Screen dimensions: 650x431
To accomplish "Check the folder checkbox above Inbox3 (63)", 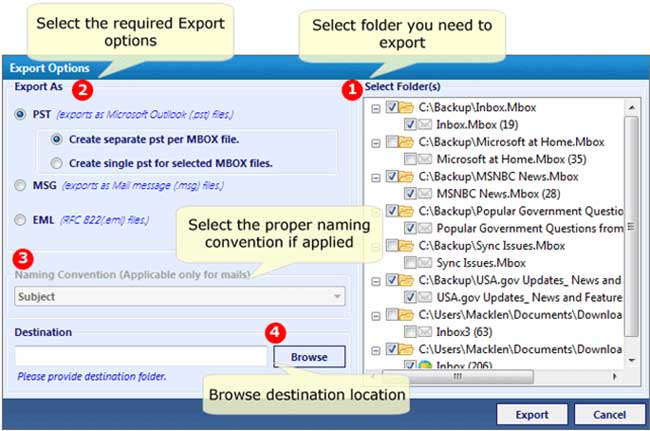I will (x=392, y=315).
